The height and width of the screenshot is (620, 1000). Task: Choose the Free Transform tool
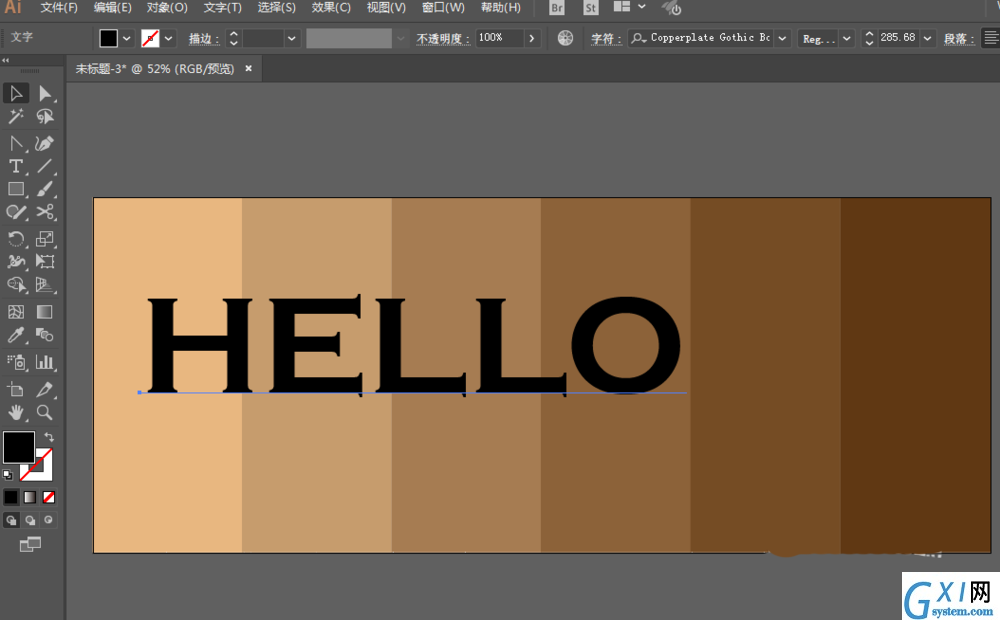(x=45, y=262)
